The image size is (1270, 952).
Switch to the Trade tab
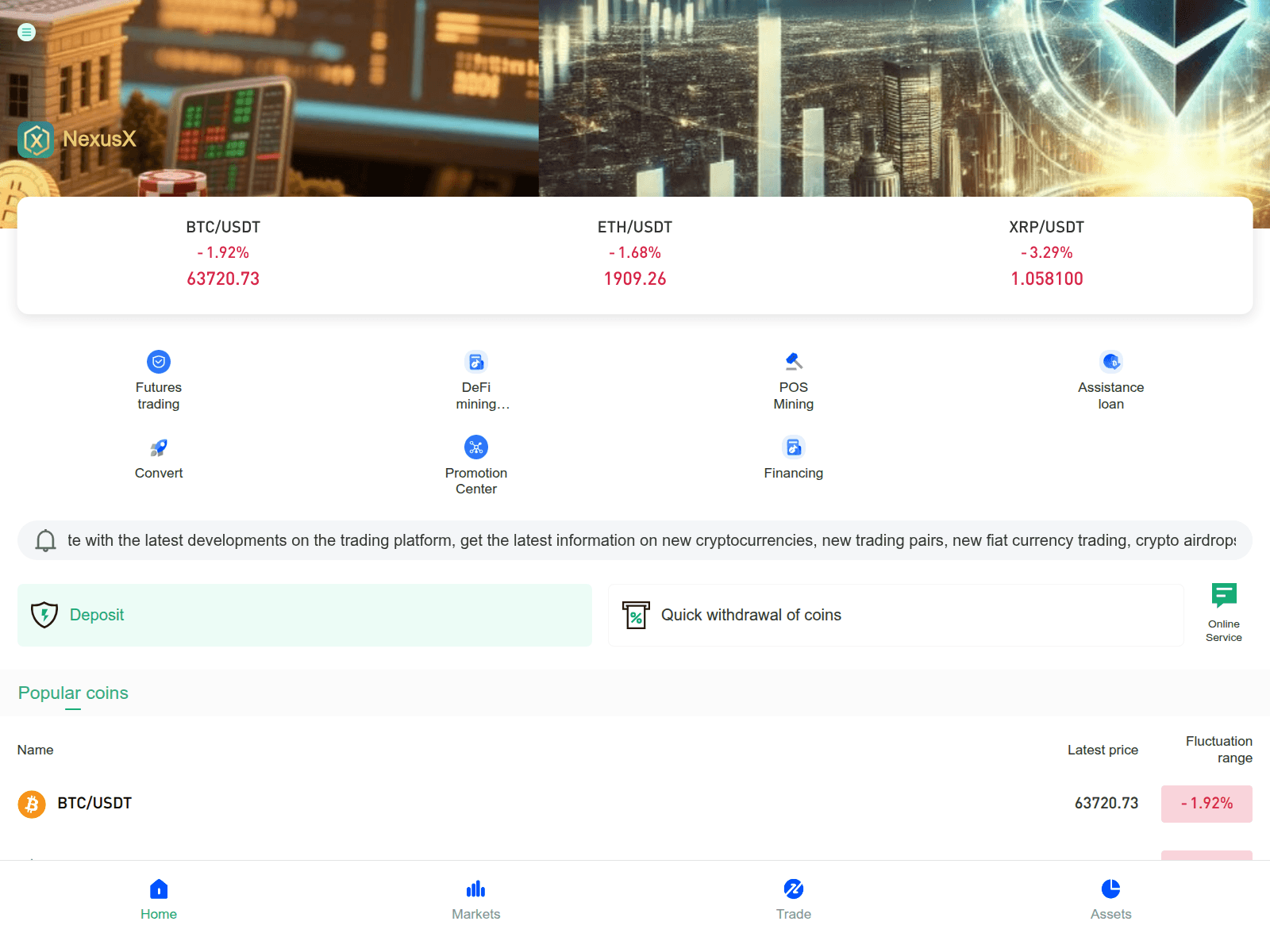point(794,900)
